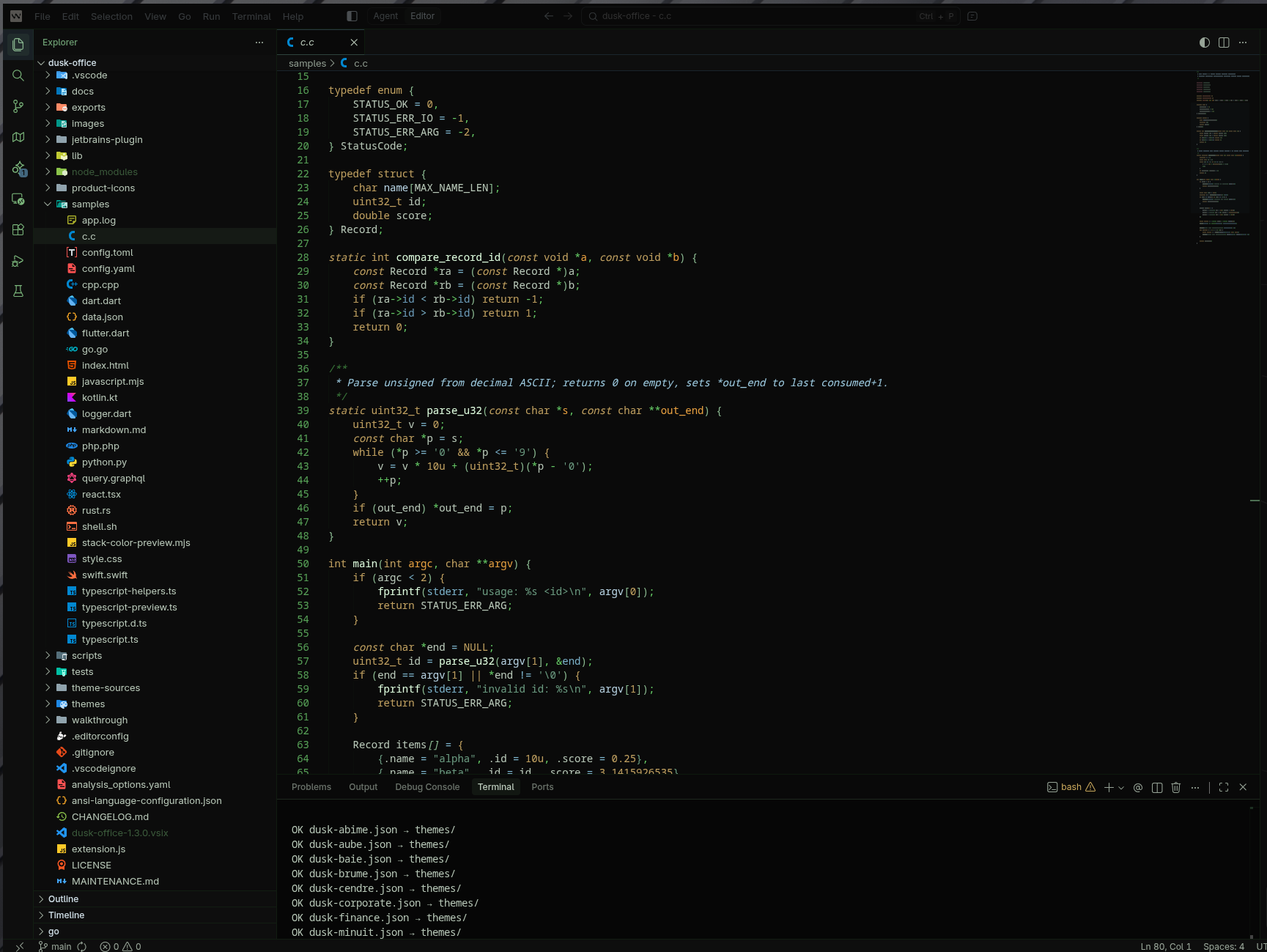The height and width of the screenshot is (952, 1267).
Task: Open the File menu
Action: point(43,16)
